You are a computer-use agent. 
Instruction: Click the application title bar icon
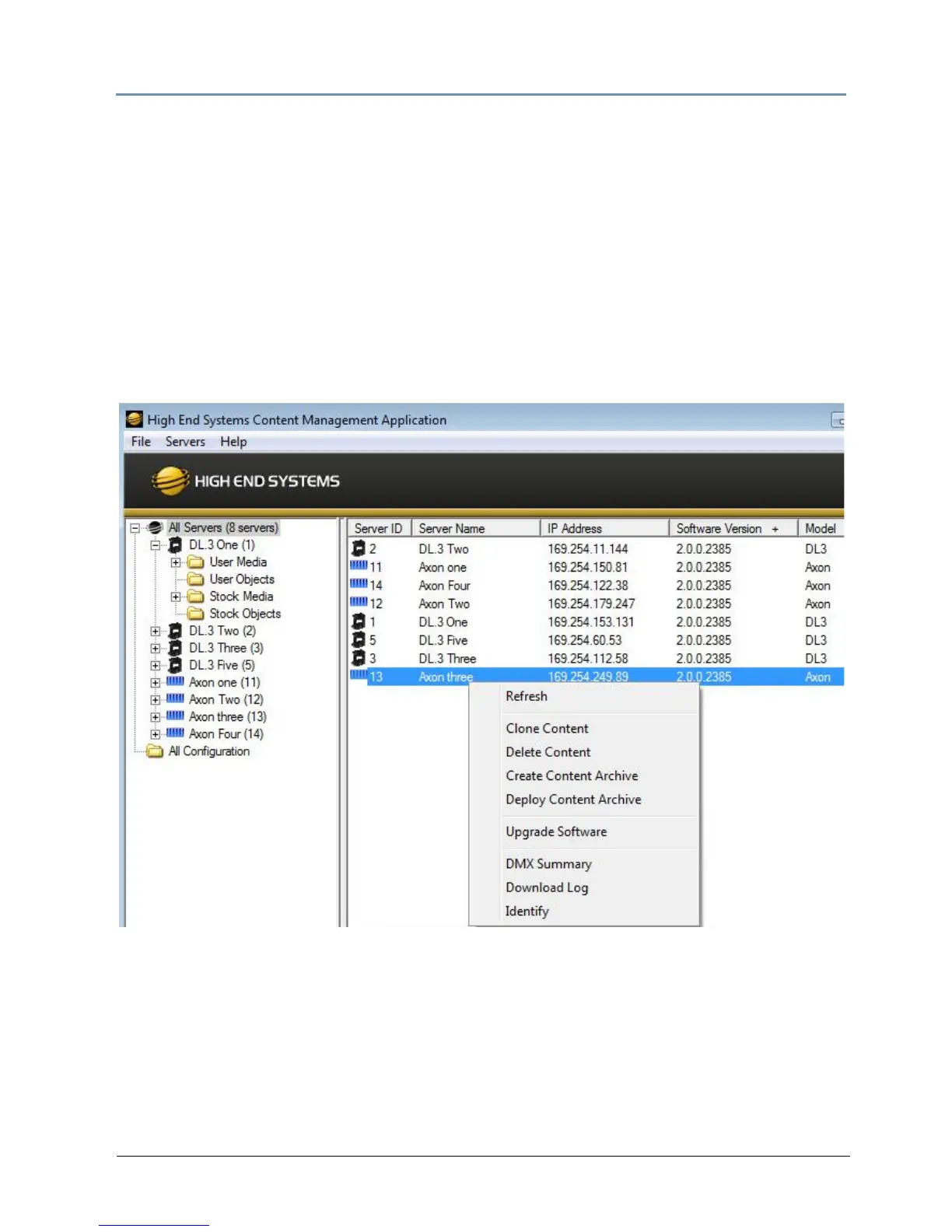tap(135, 420)
